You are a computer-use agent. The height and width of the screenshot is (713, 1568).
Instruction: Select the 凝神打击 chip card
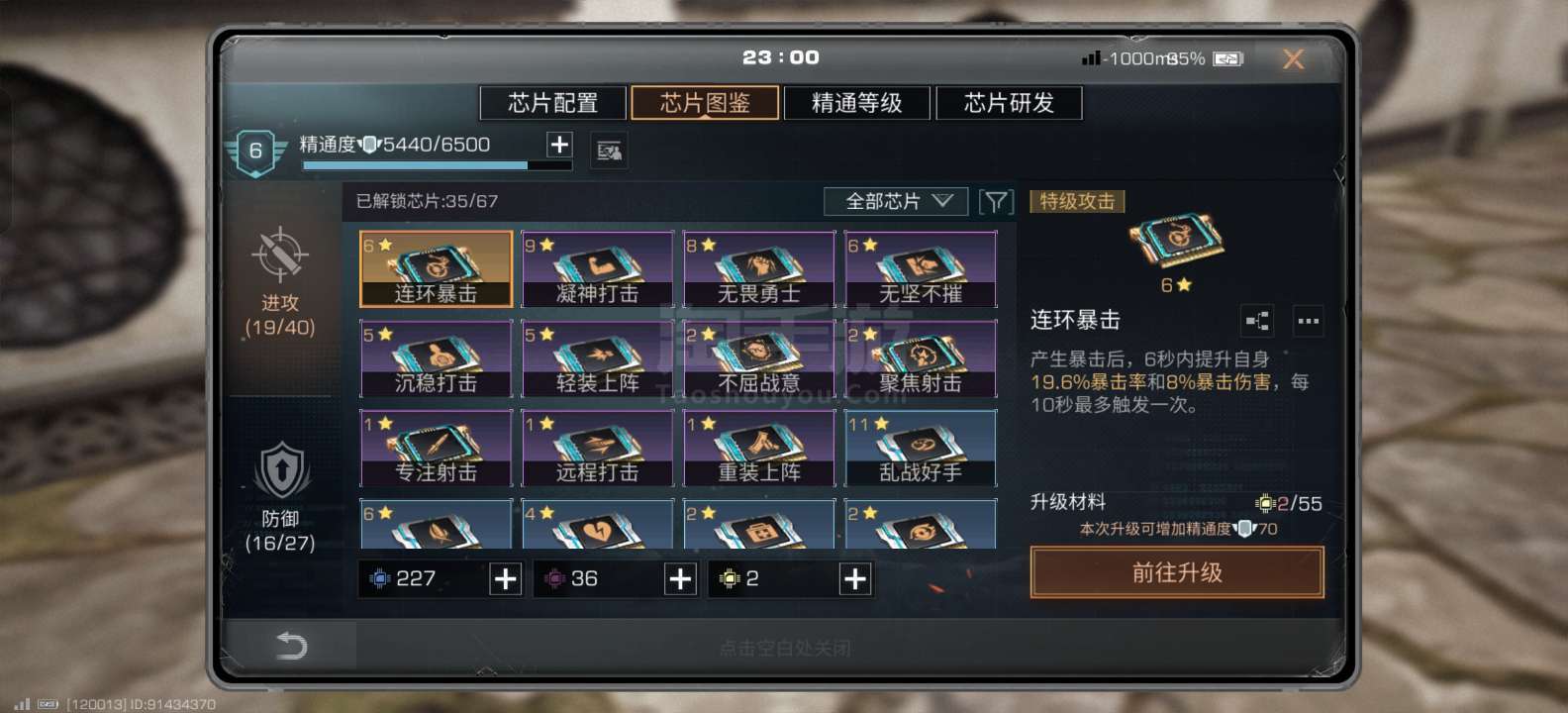tap(598, 269)
